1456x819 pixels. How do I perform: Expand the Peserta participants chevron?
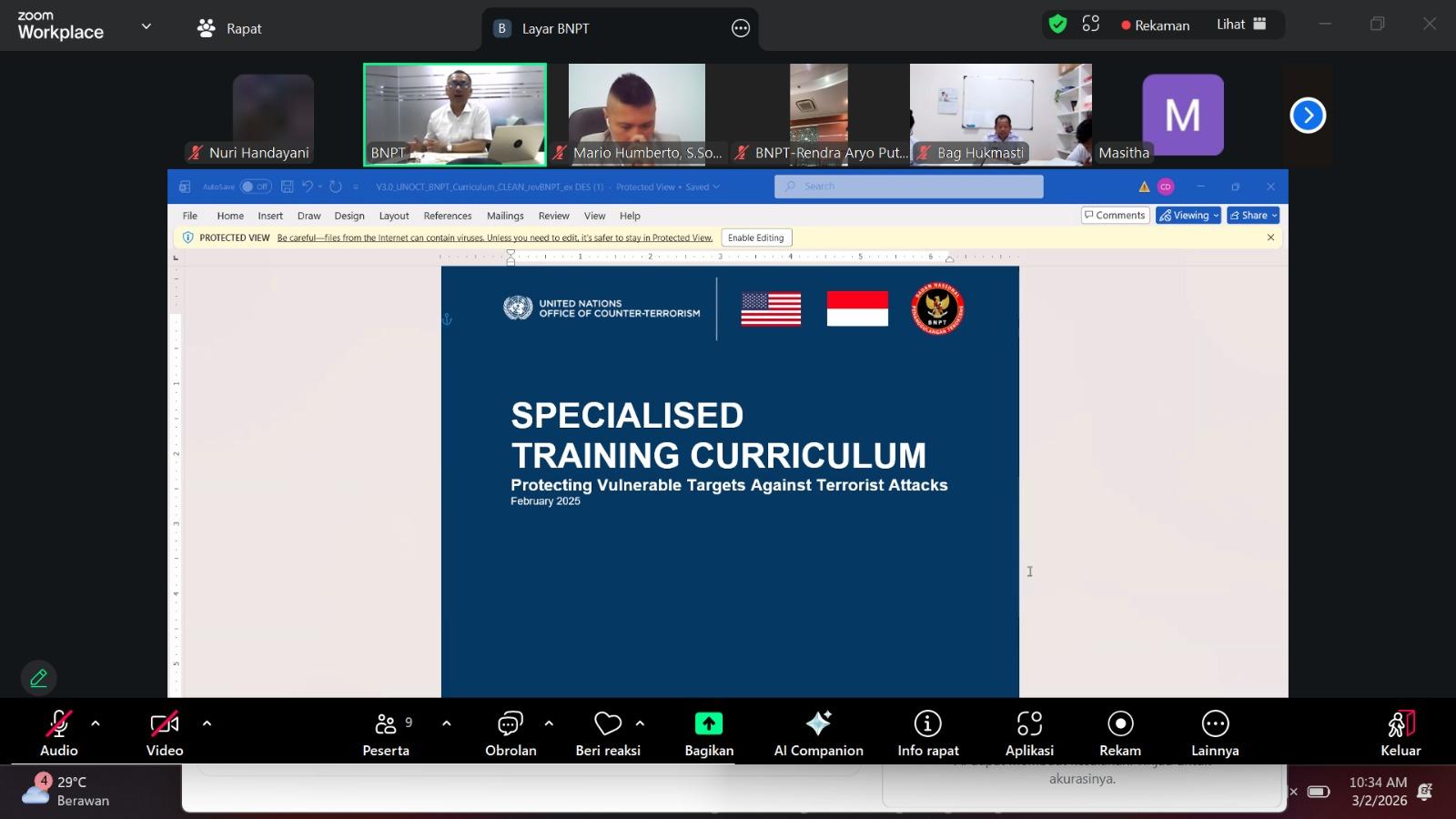(446, 723)
